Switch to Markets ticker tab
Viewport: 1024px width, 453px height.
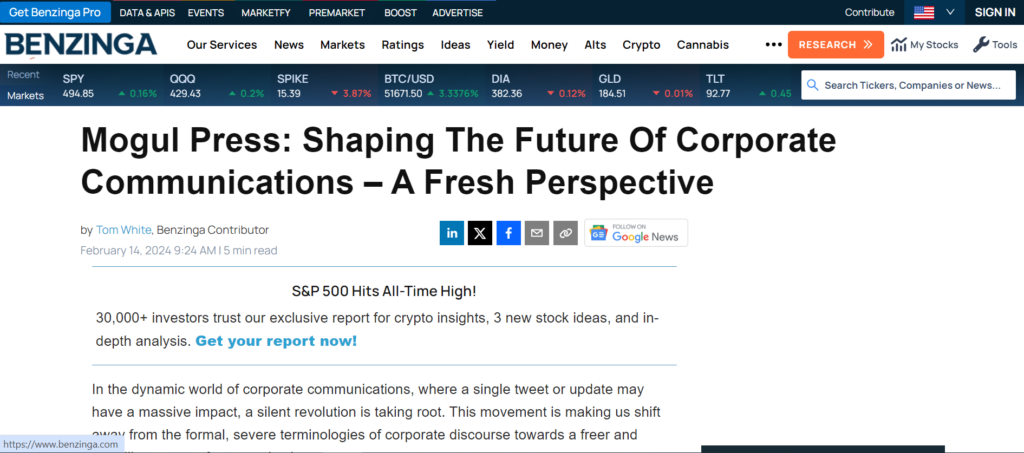(x=25, y=95)
